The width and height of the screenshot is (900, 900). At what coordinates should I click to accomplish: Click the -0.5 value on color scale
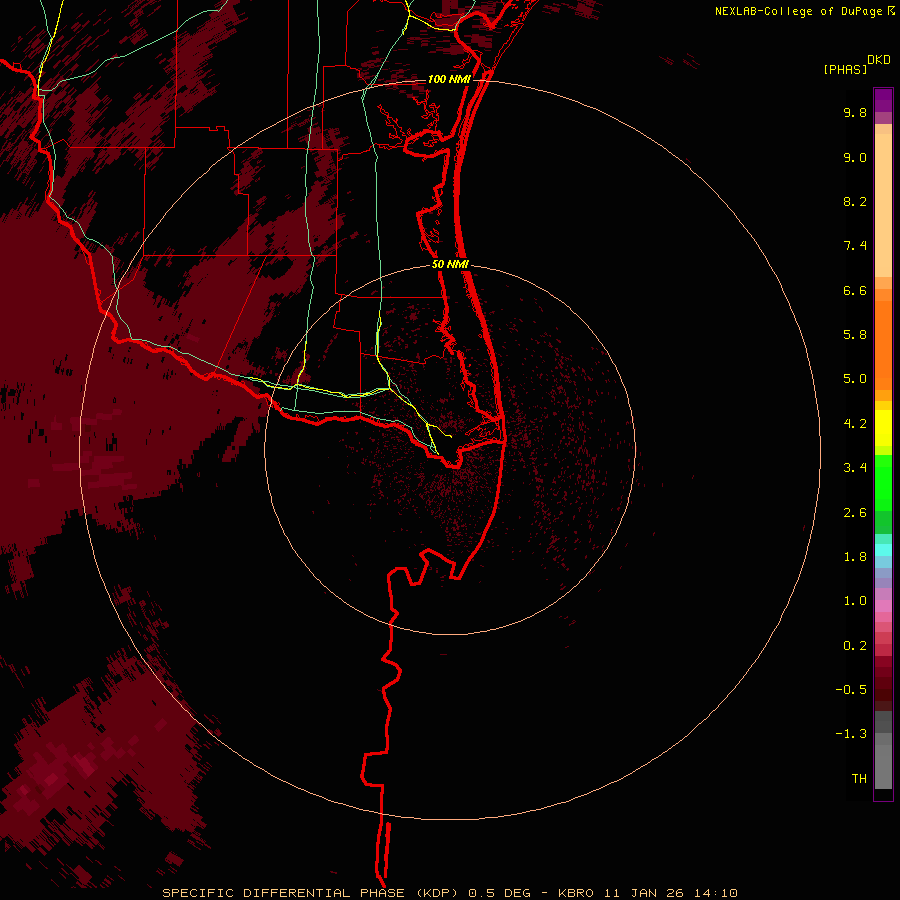tap(851, 690)
